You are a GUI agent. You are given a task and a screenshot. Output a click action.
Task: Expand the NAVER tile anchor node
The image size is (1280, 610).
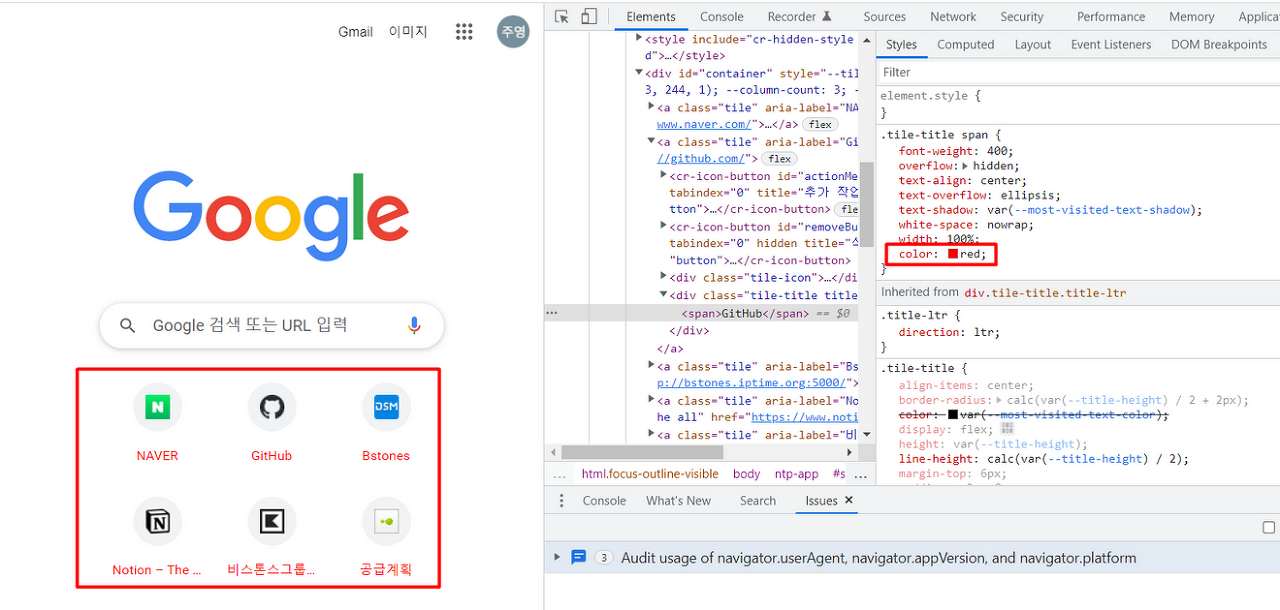(x=652, y=107)
